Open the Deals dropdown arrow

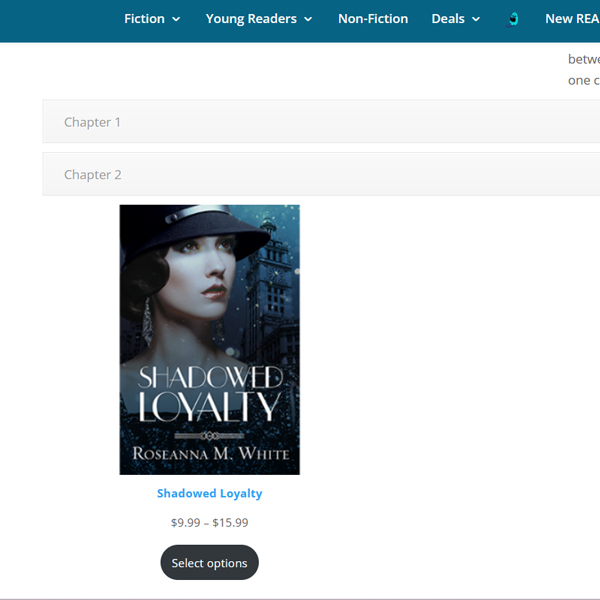[x=476, y=19]
